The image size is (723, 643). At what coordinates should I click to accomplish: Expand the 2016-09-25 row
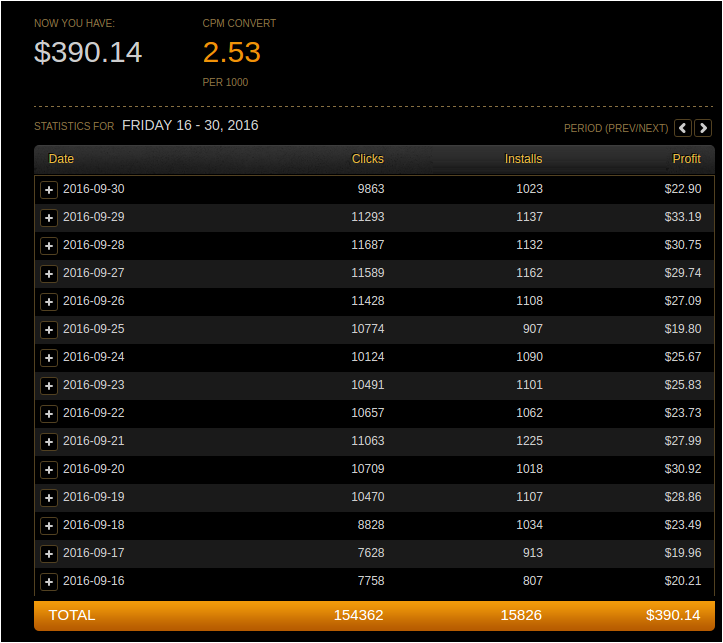[x=49, y=330]
